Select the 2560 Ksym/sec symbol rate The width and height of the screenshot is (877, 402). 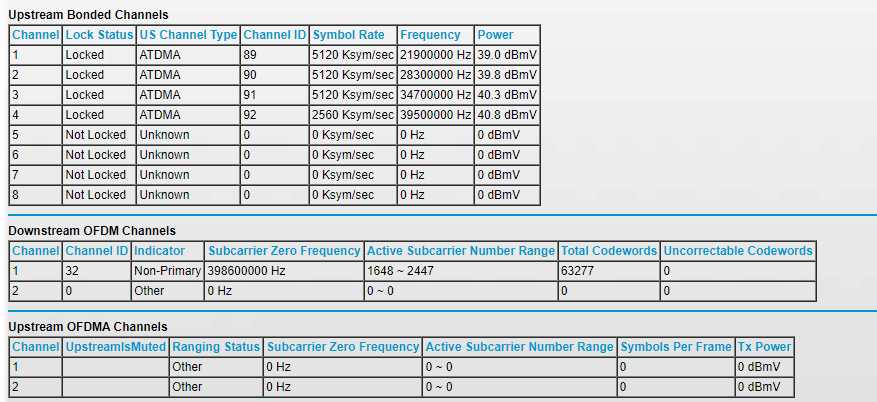353,115
